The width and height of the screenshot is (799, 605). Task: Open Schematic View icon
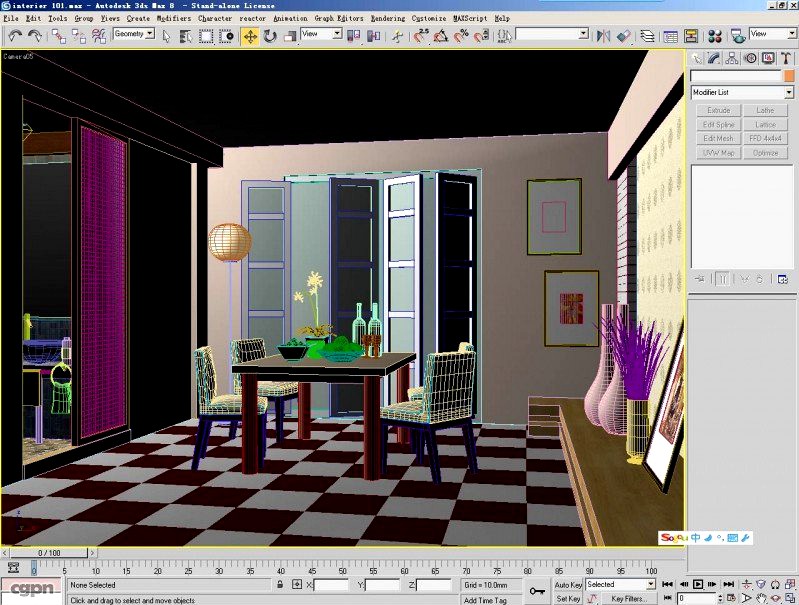pos(691,36)
